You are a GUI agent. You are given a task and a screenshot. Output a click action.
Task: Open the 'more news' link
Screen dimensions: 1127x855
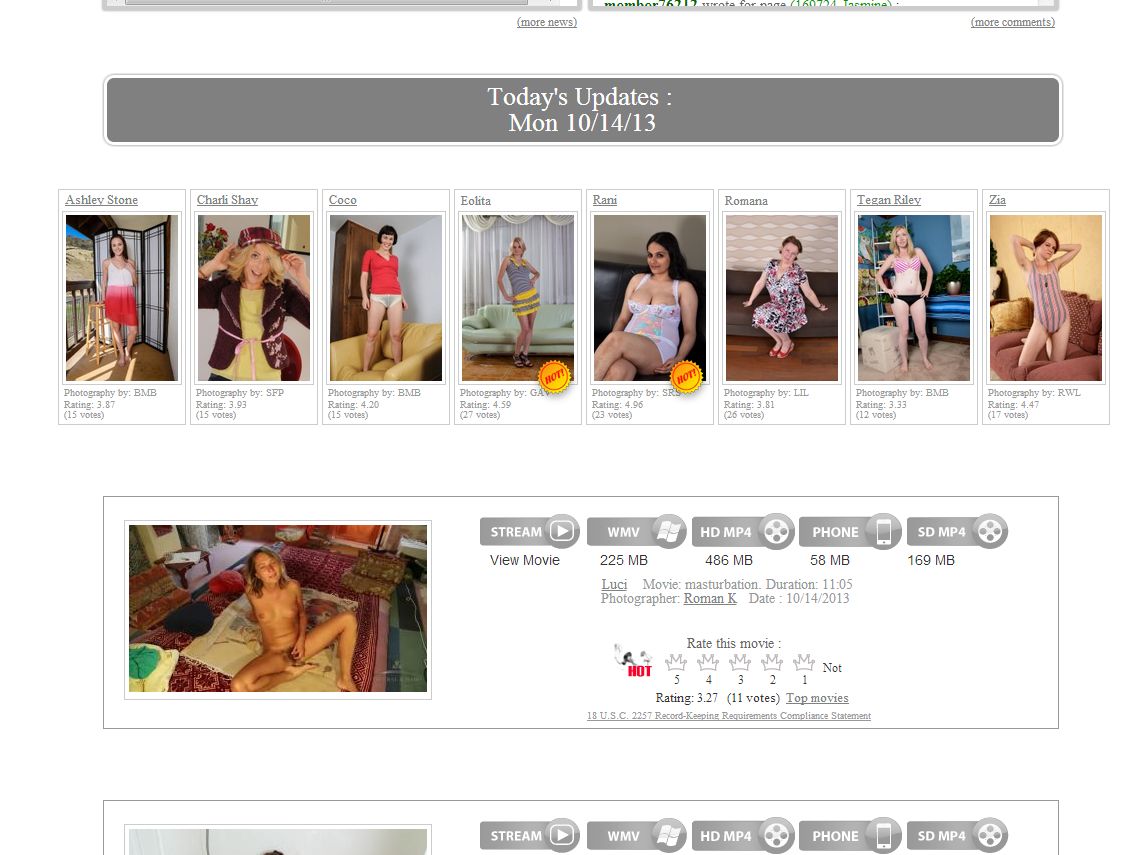click(546, 22)
